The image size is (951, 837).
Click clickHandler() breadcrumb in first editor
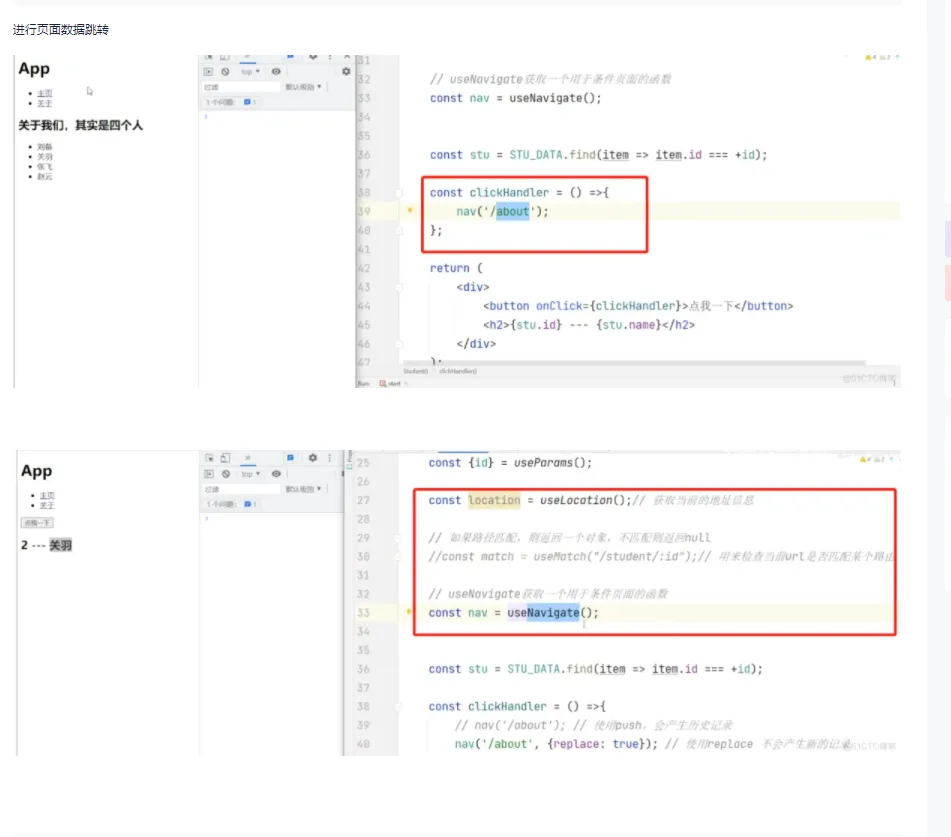tap(458, 371)
